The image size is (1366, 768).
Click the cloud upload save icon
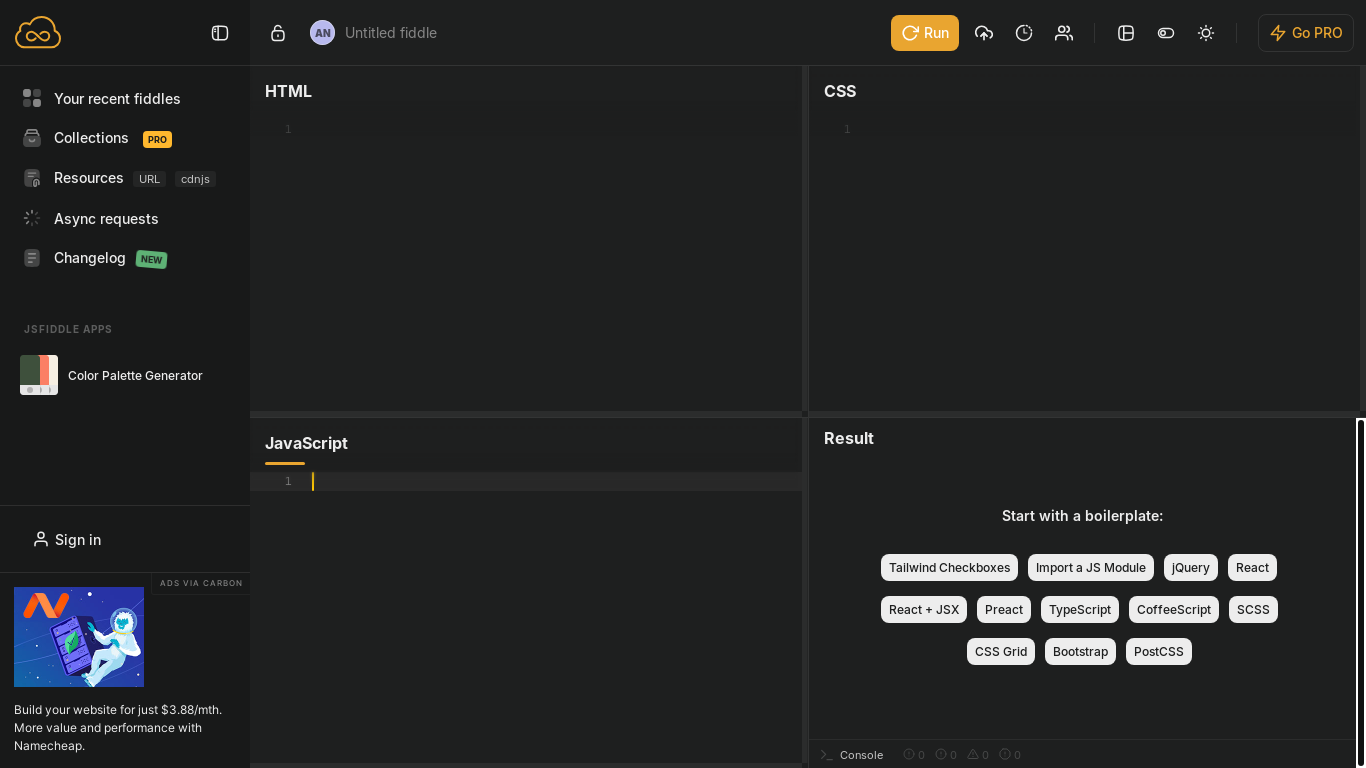[984, 33]
